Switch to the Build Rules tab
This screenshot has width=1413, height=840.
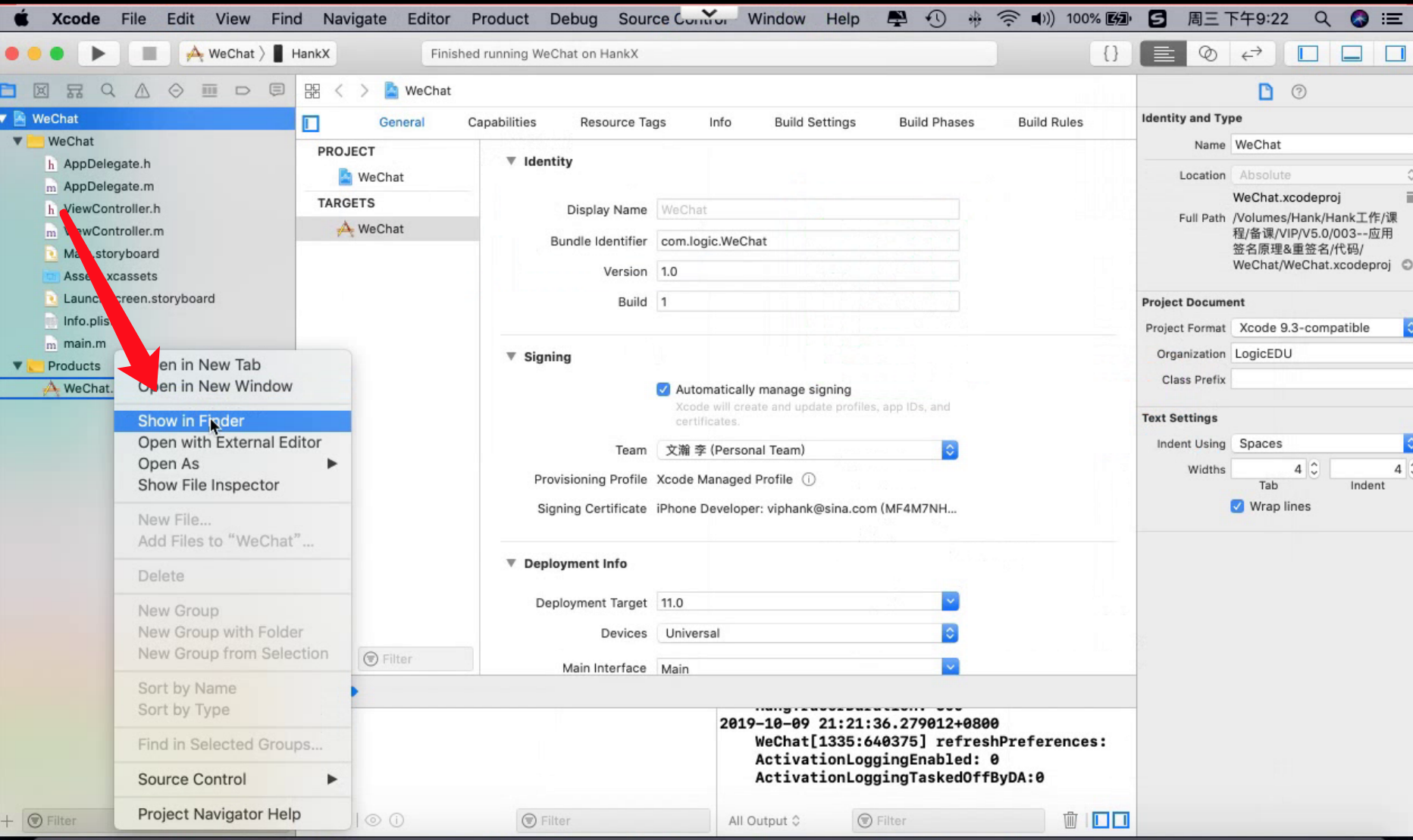[1050, 122]
